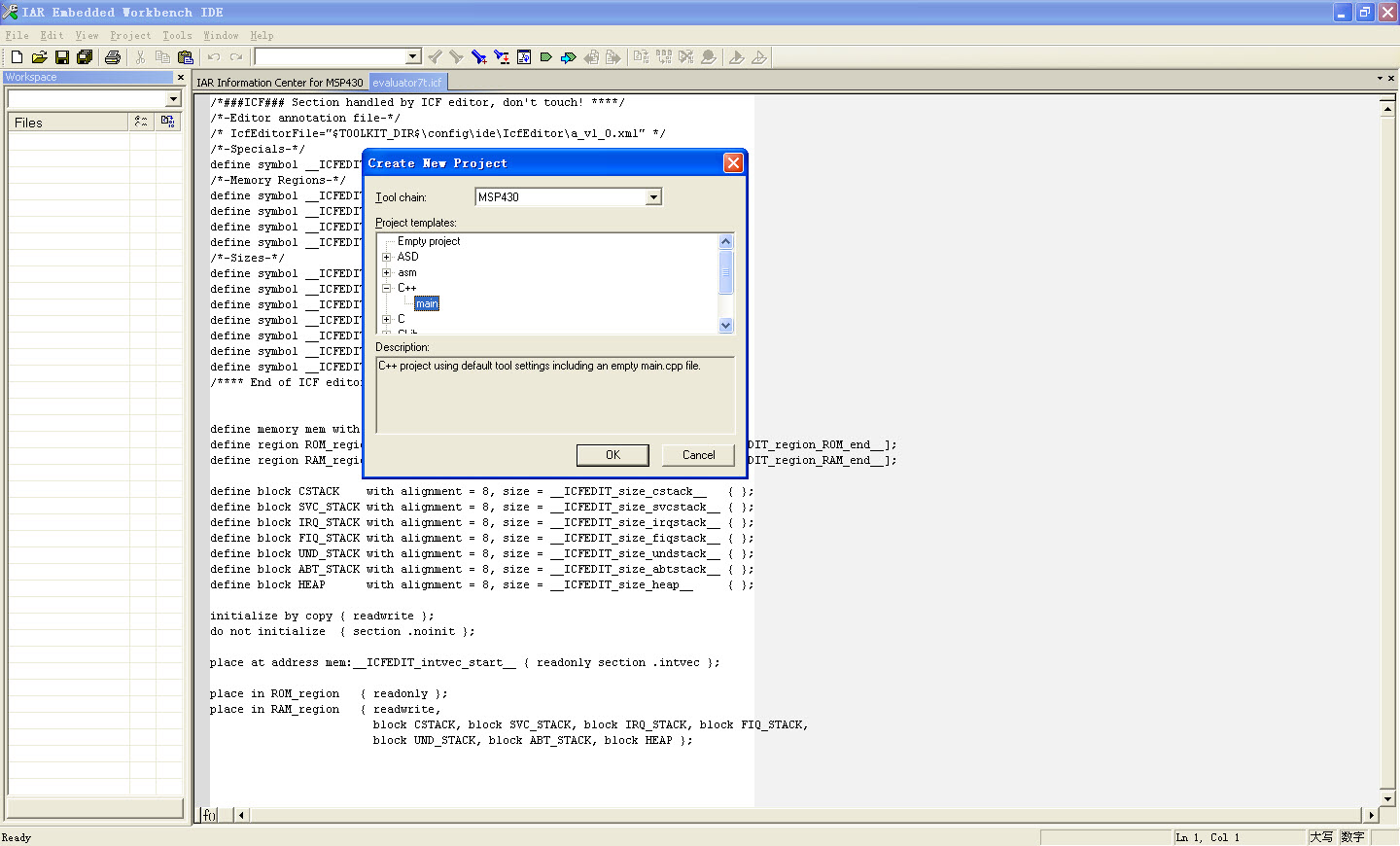1400x846 pixels.
Task: Open the toolbar quick search dropdown
Action: click(x=413, y=56)
